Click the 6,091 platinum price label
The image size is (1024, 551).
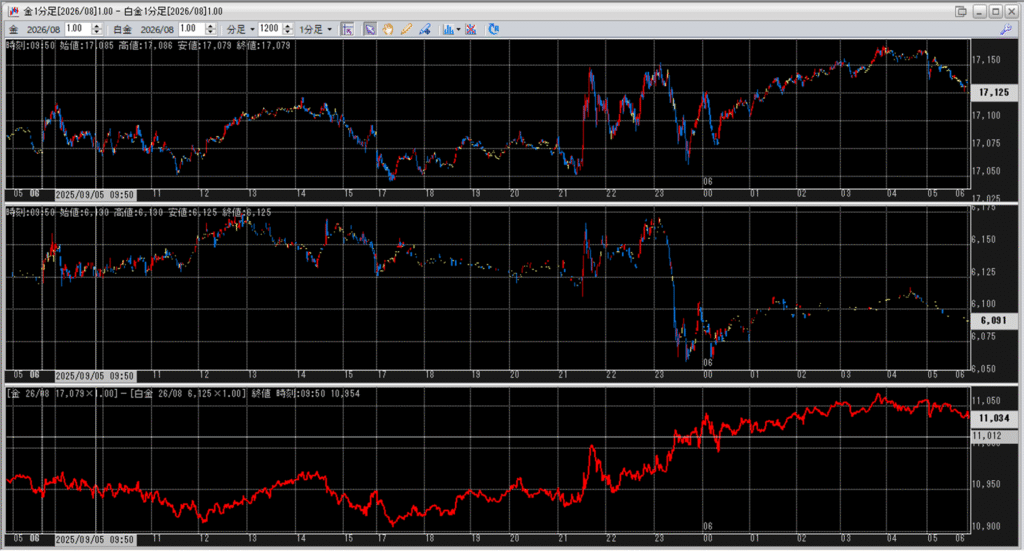point(994,320)
